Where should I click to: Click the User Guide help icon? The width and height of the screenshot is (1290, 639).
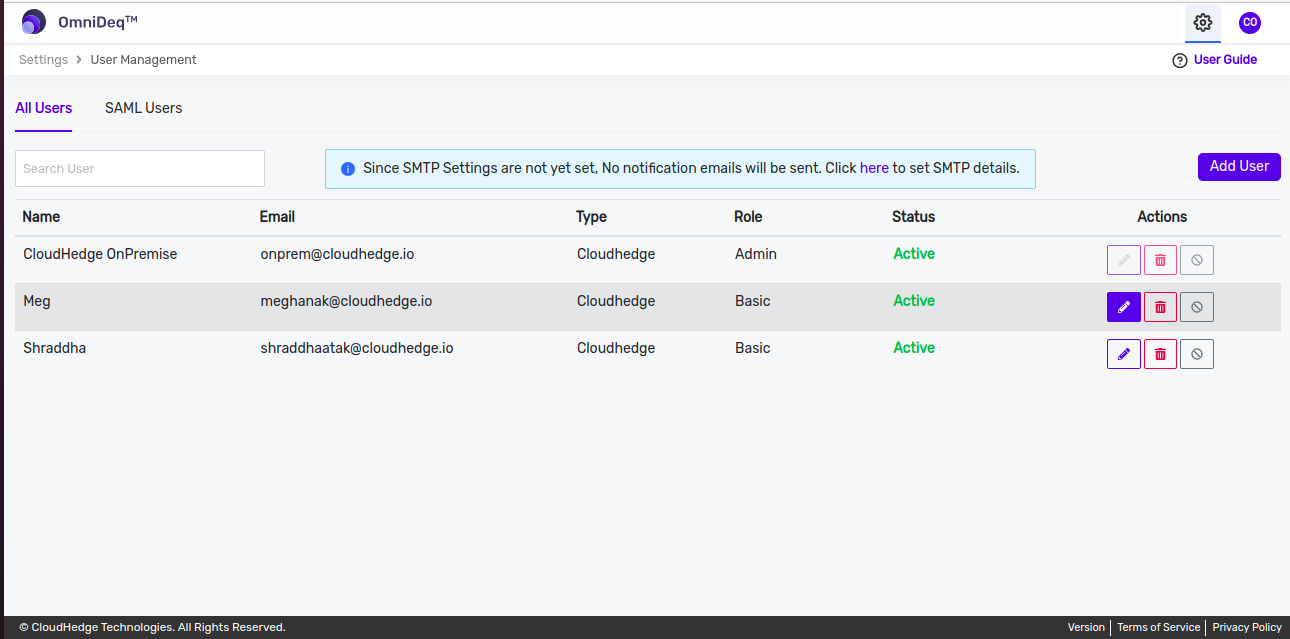1180,60
